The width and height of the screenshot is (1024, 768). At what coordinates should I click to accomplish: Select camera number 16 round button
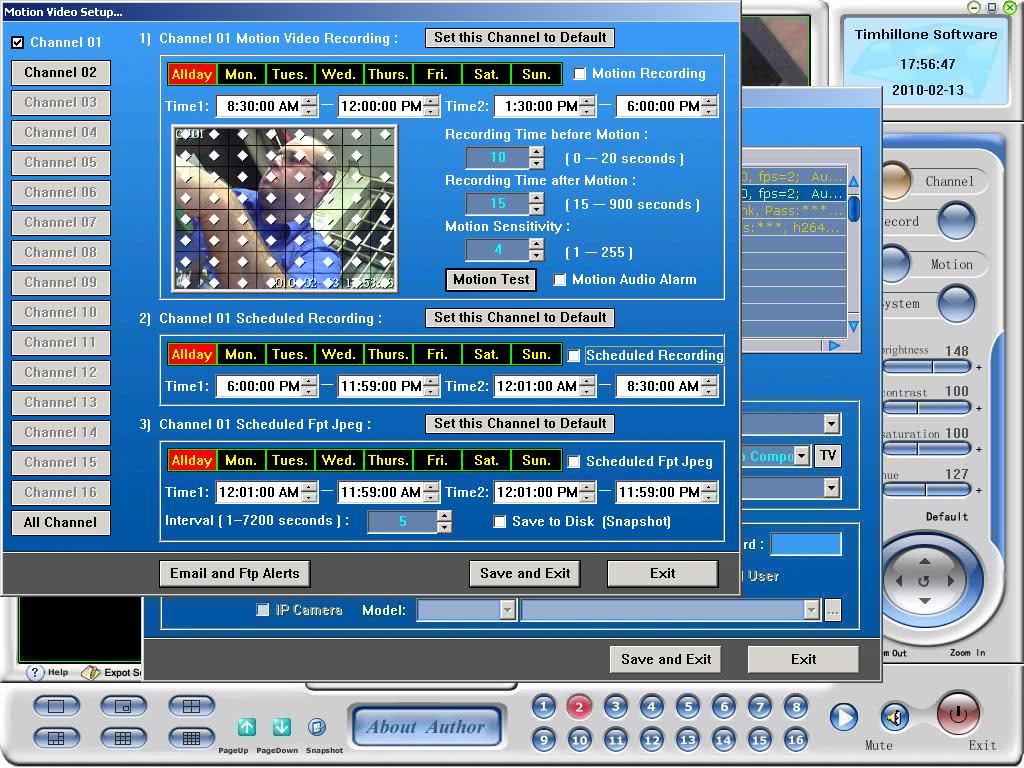[795, 740]
